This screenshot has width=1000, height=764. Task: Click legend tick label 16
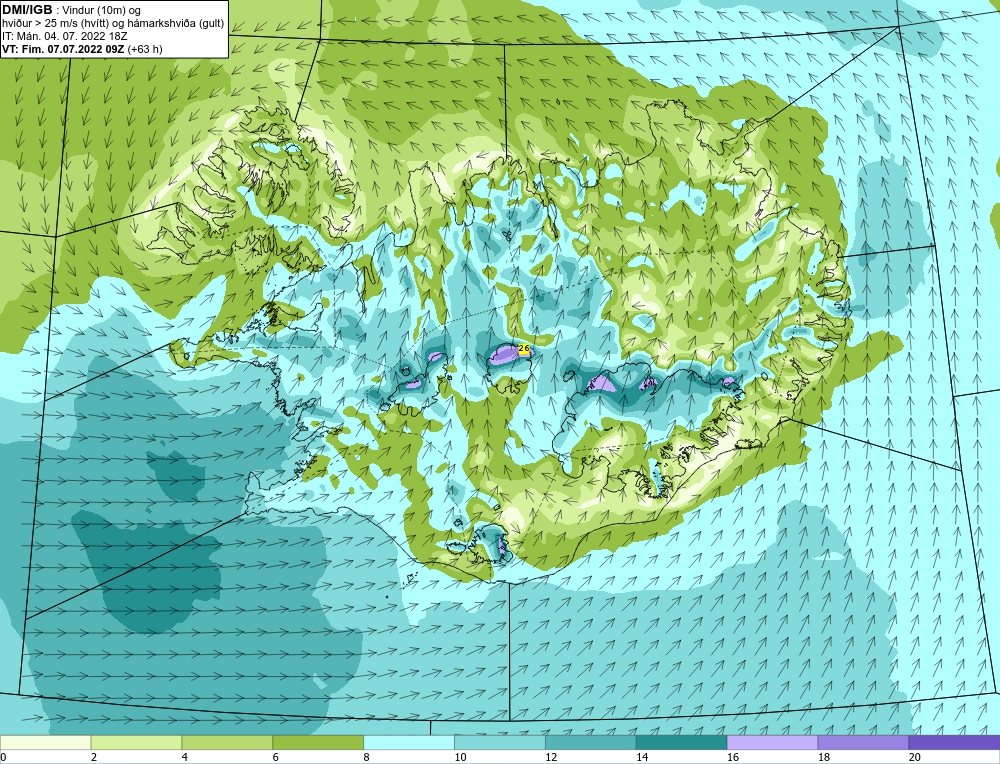[733, 757]
